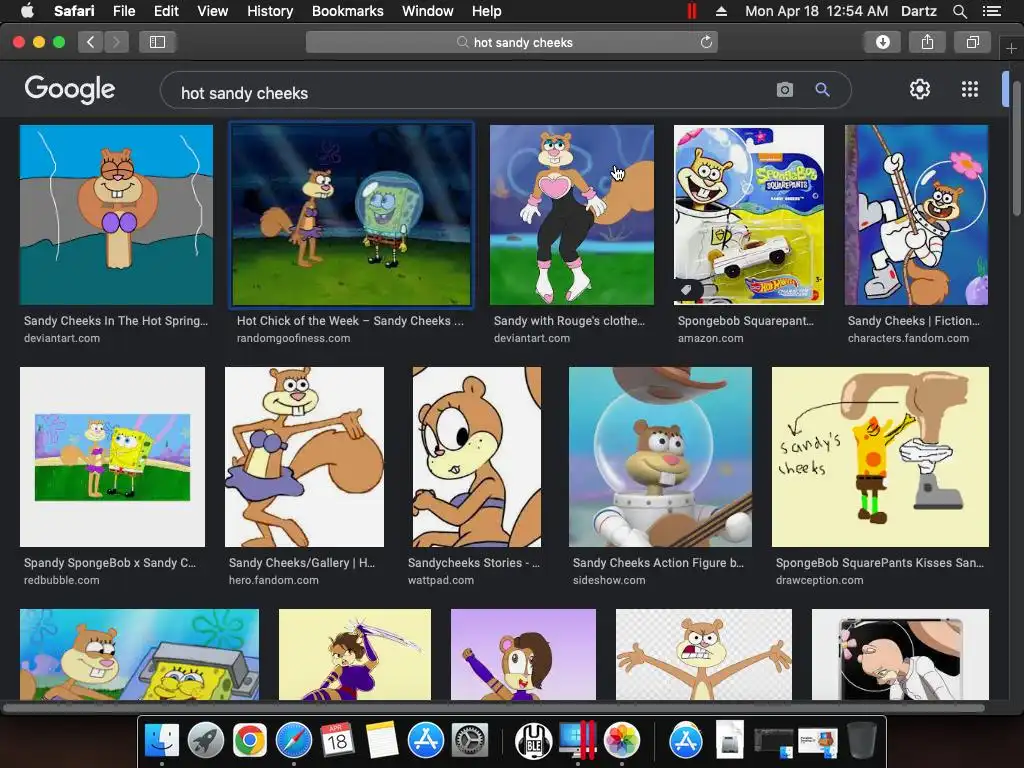Open the Share button in Safari toolbar
The image size is (1024, 768).
tap(927, 42)
